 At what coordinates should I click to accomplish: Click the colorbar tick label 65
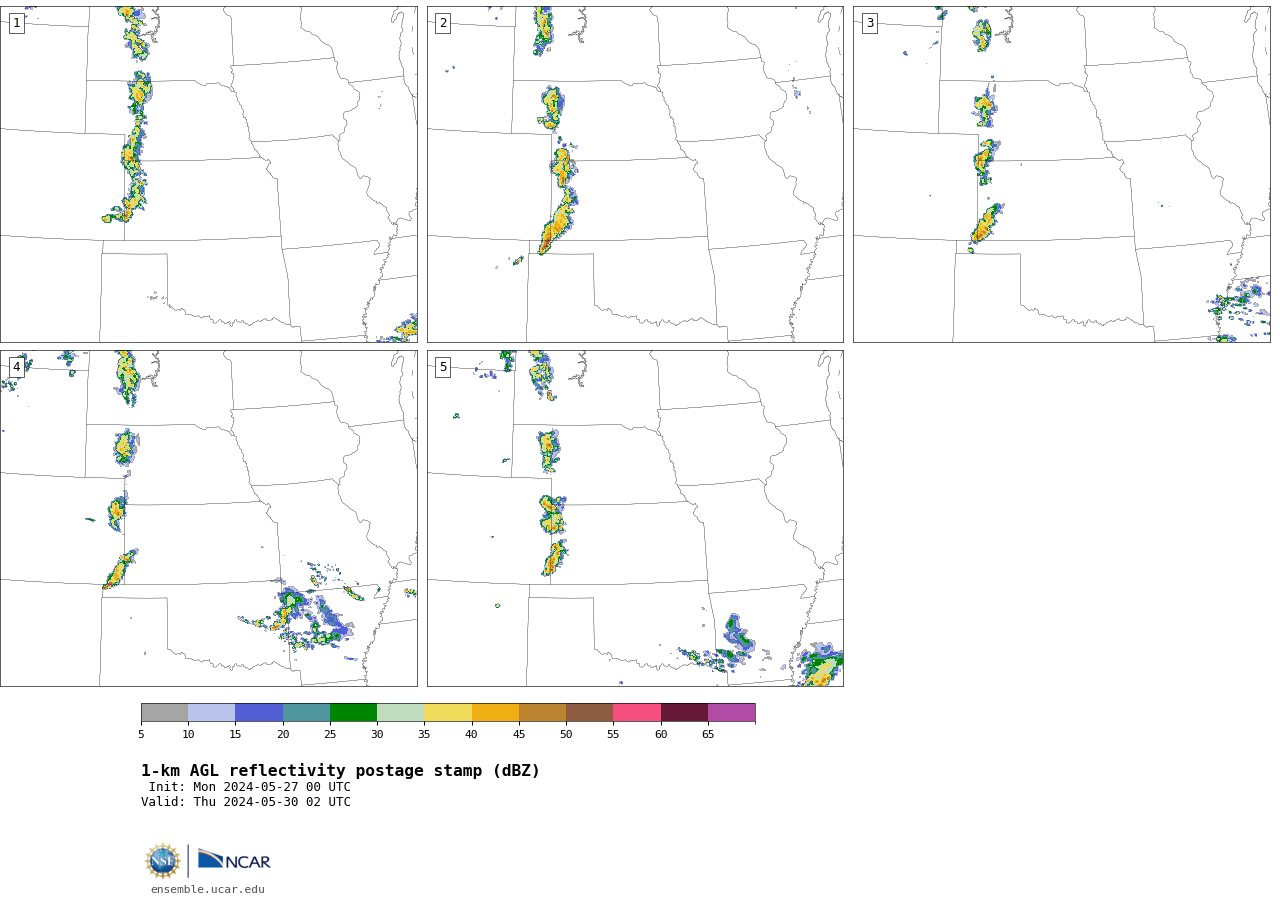pyautogui.click(x=708, y=734)
